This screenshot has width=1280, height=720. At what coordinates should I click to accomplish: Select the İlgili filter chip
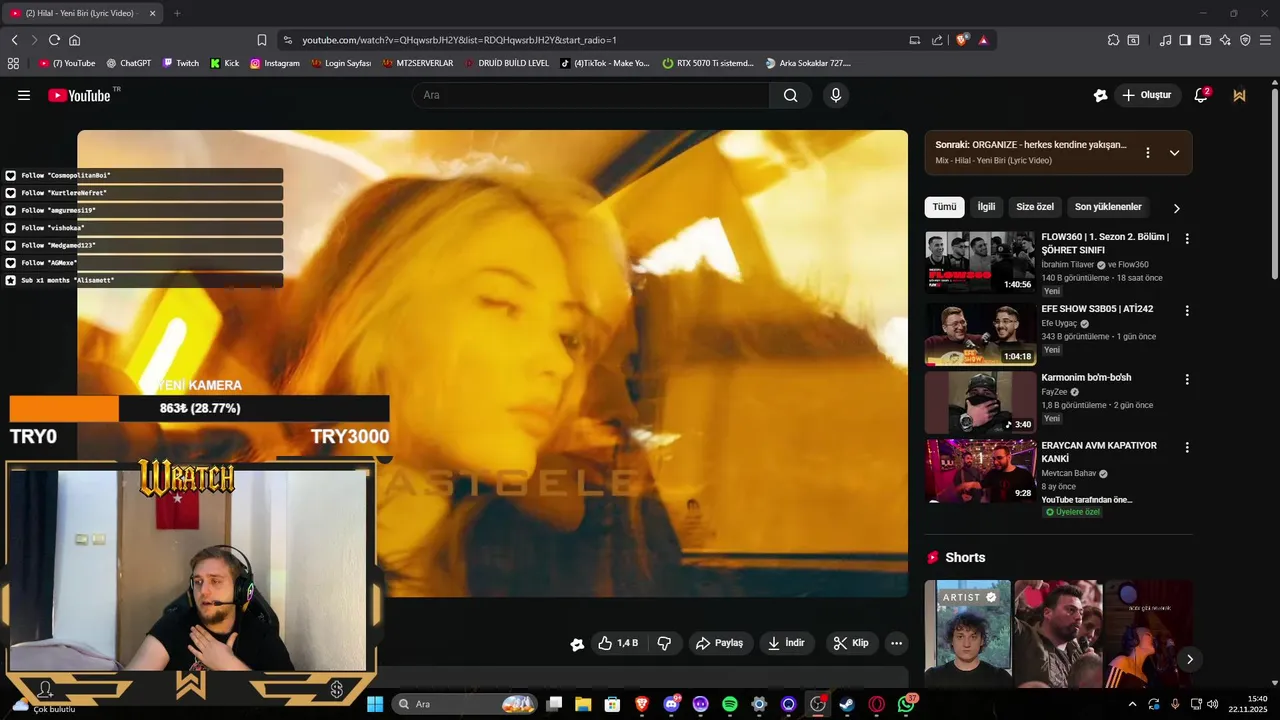pyautogui.click(x=986, y=207)
